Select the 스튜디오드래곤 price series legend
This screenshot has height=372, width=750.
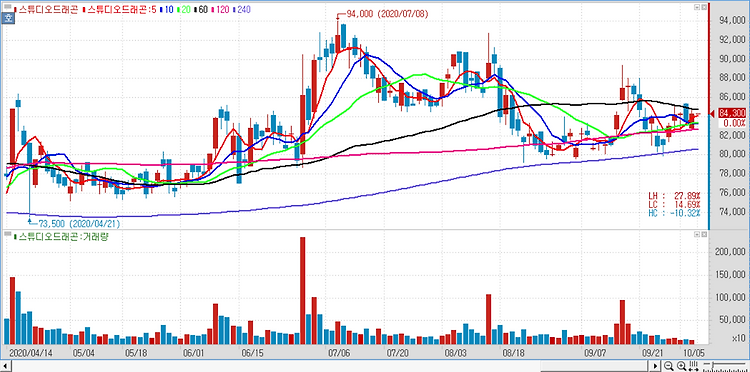click(x=46, y=10)
